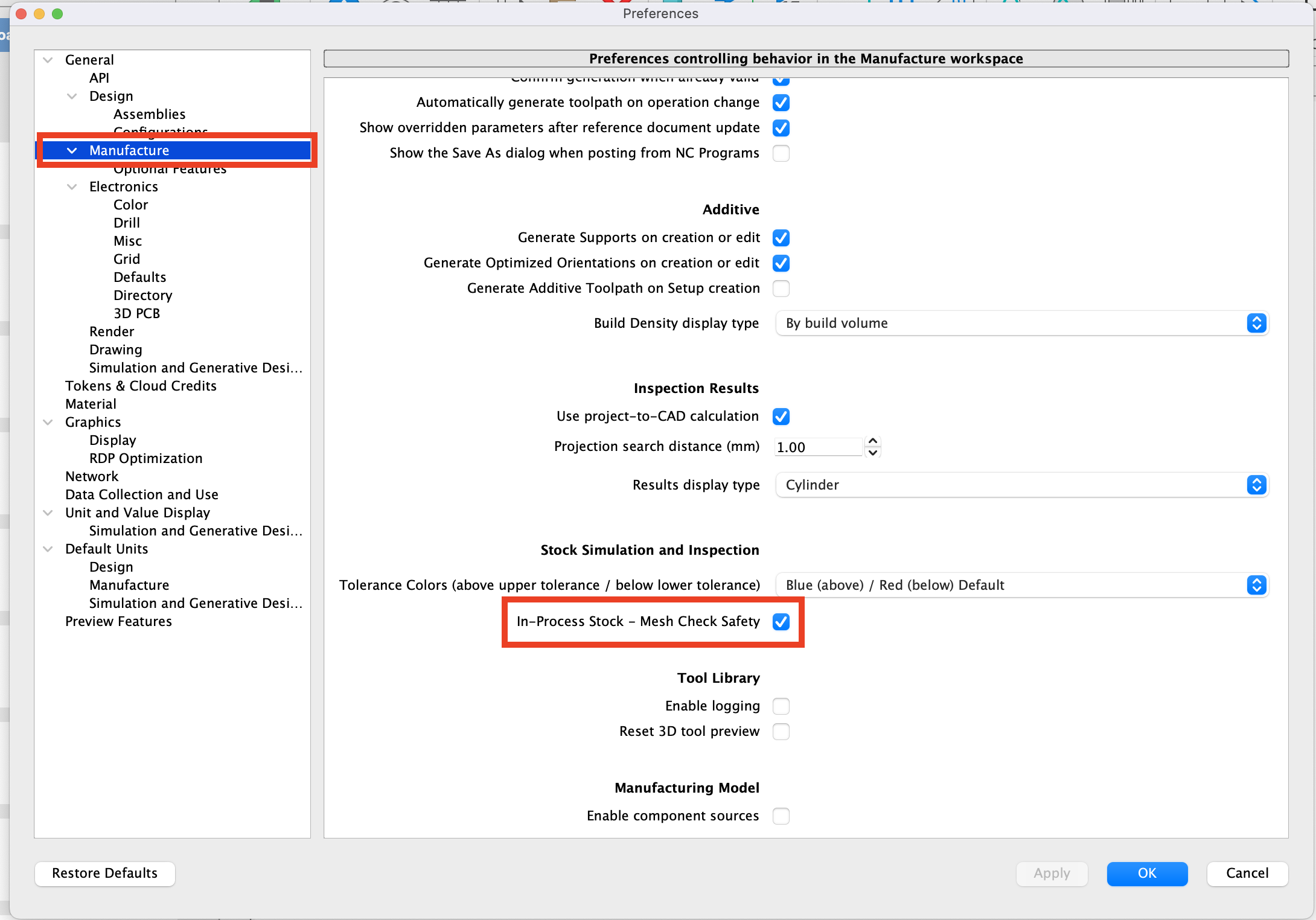The image size is (1316, 920).
Task: Enable Generate Additive Toolpath on Setup creation
Action: (x=781, y=289)
